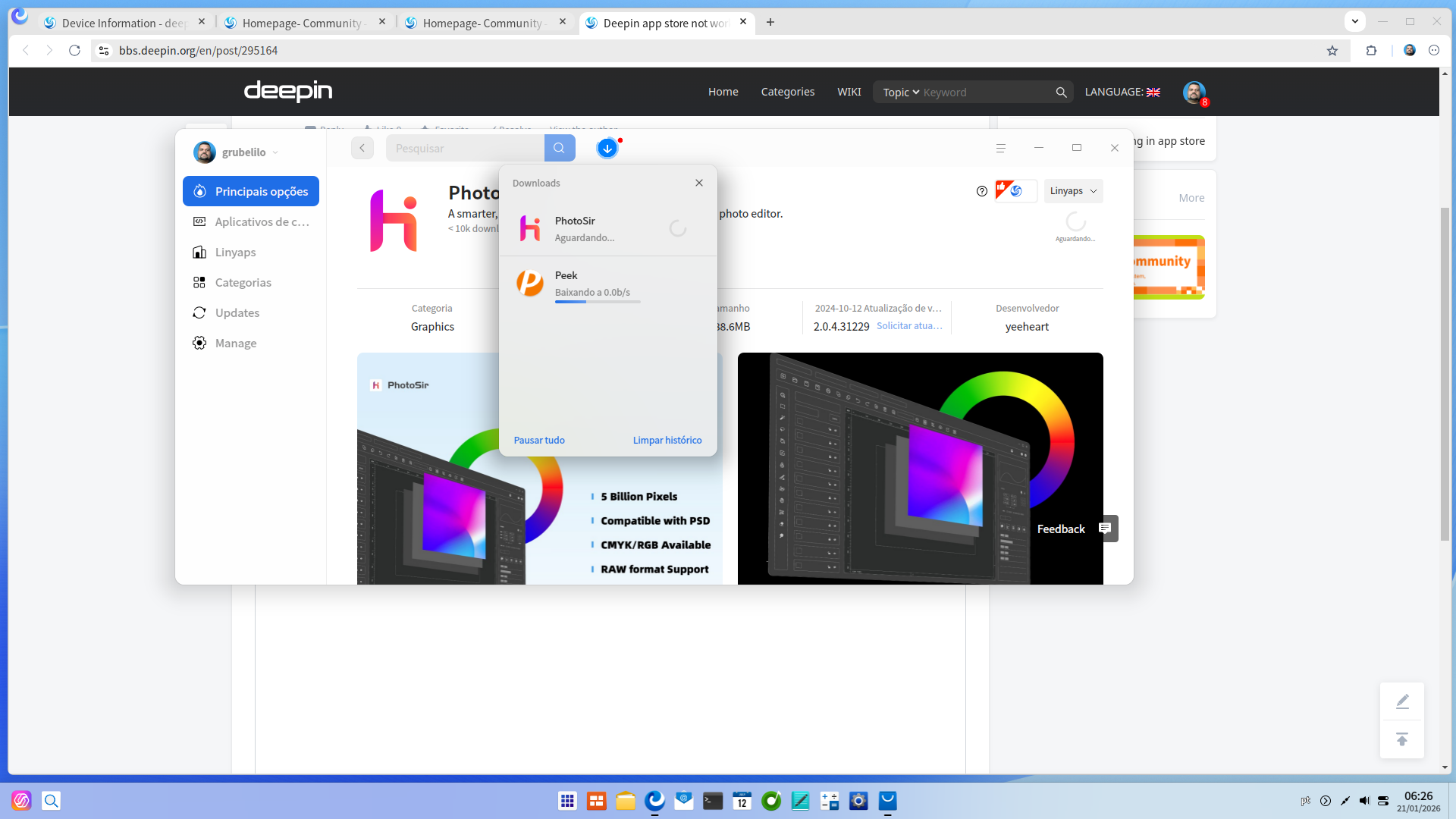Expand the grubelilo account dropdown
Viewport: 1456px width, 819px height.
[x=275, y=152]
